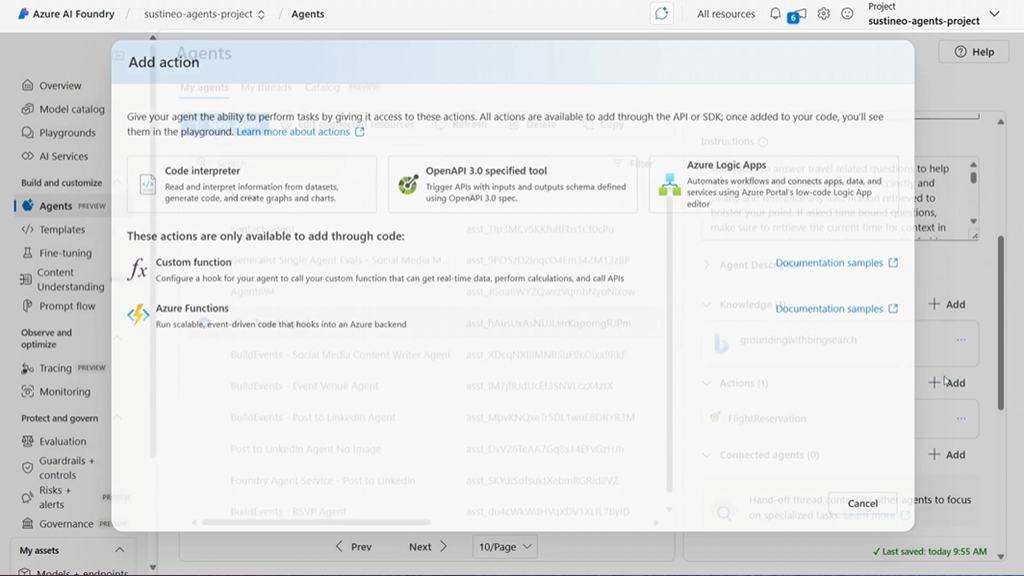The width and height of the screenshot is (1024, 576).
Task: Collapse the Knowledge section chevron
Action: [x=707, y=304]
